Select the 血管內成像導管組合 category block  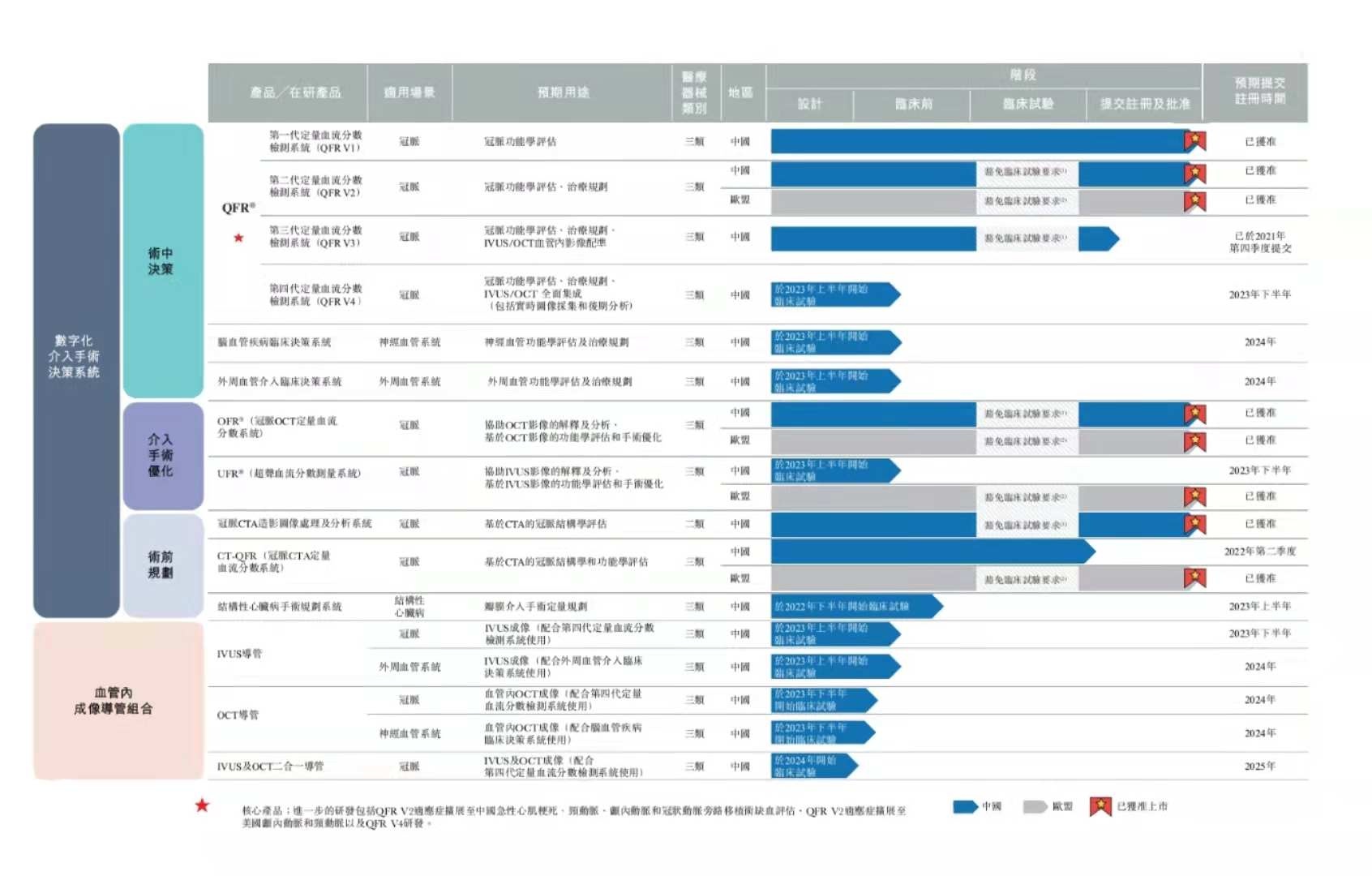(118, 701)
